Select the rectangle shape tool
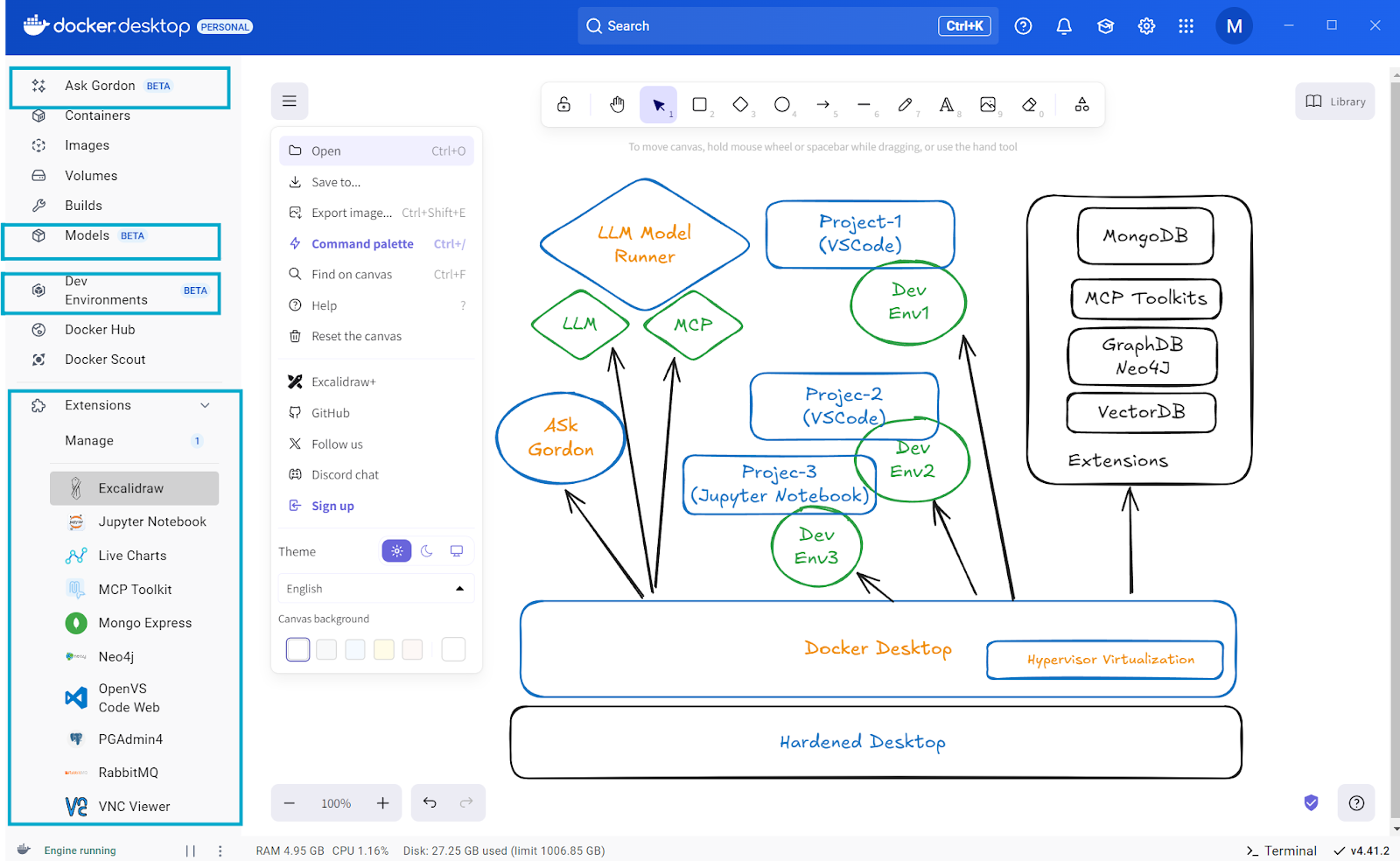 [699, 105]
